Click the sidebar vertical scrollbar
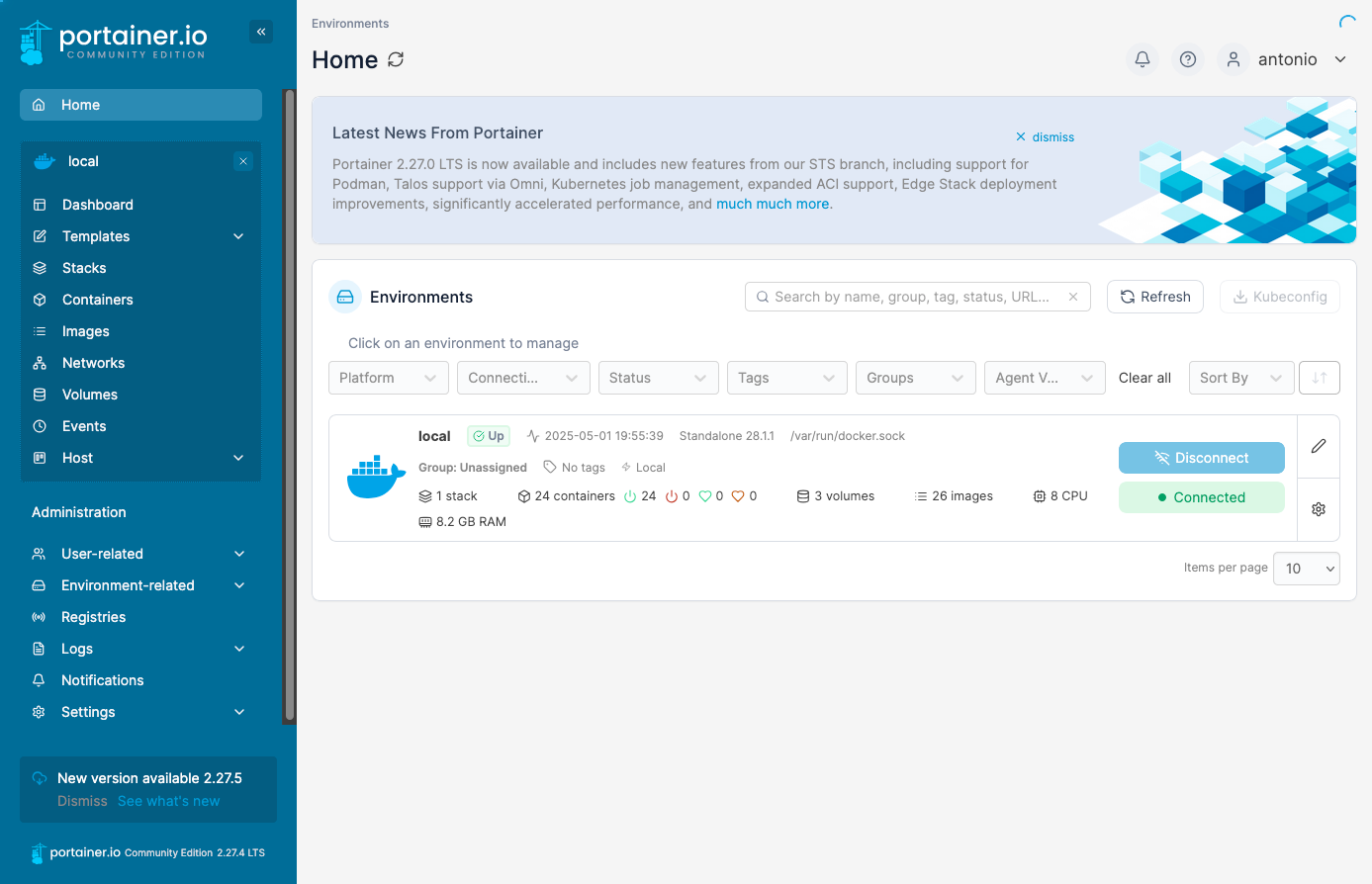 [290, 406]
